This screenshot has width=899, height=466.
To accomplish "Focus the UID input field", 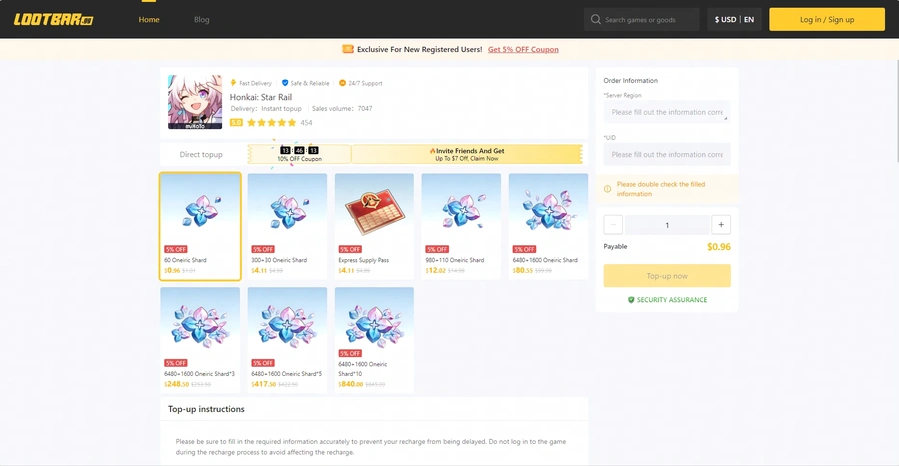I will [x=667, y=154].
